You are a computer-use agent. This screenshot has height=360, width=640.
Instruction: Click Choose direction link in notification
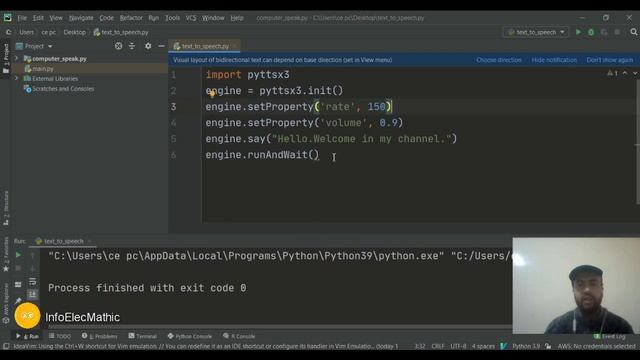tap(499, 60)
